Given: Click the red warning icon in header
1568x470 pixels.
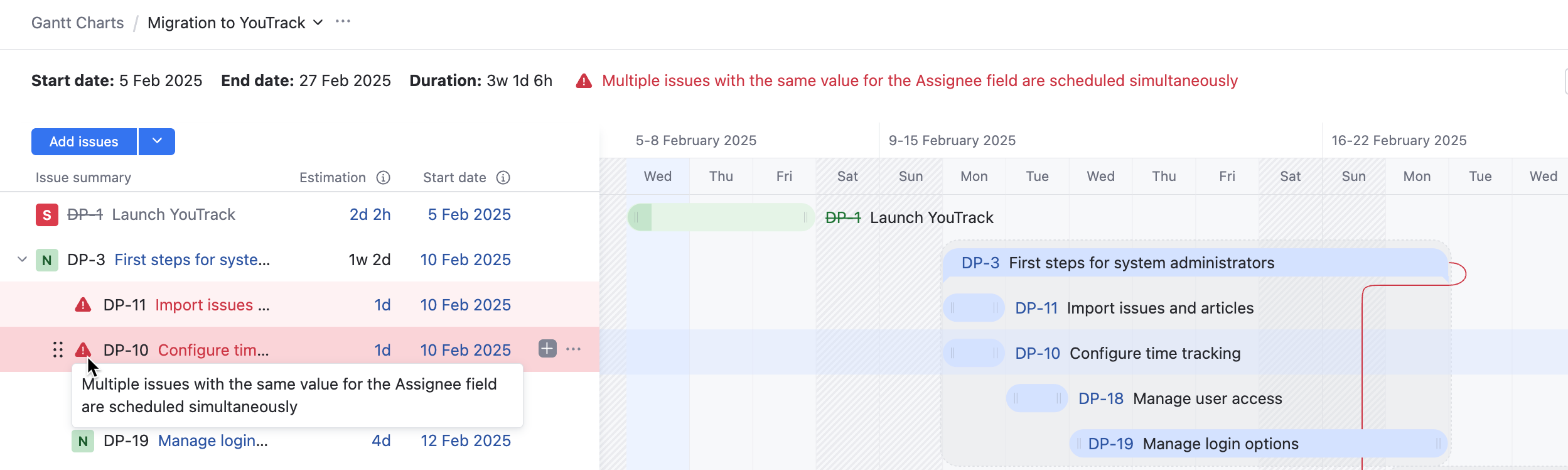Looking at the screenshot, I should (584, 81).
